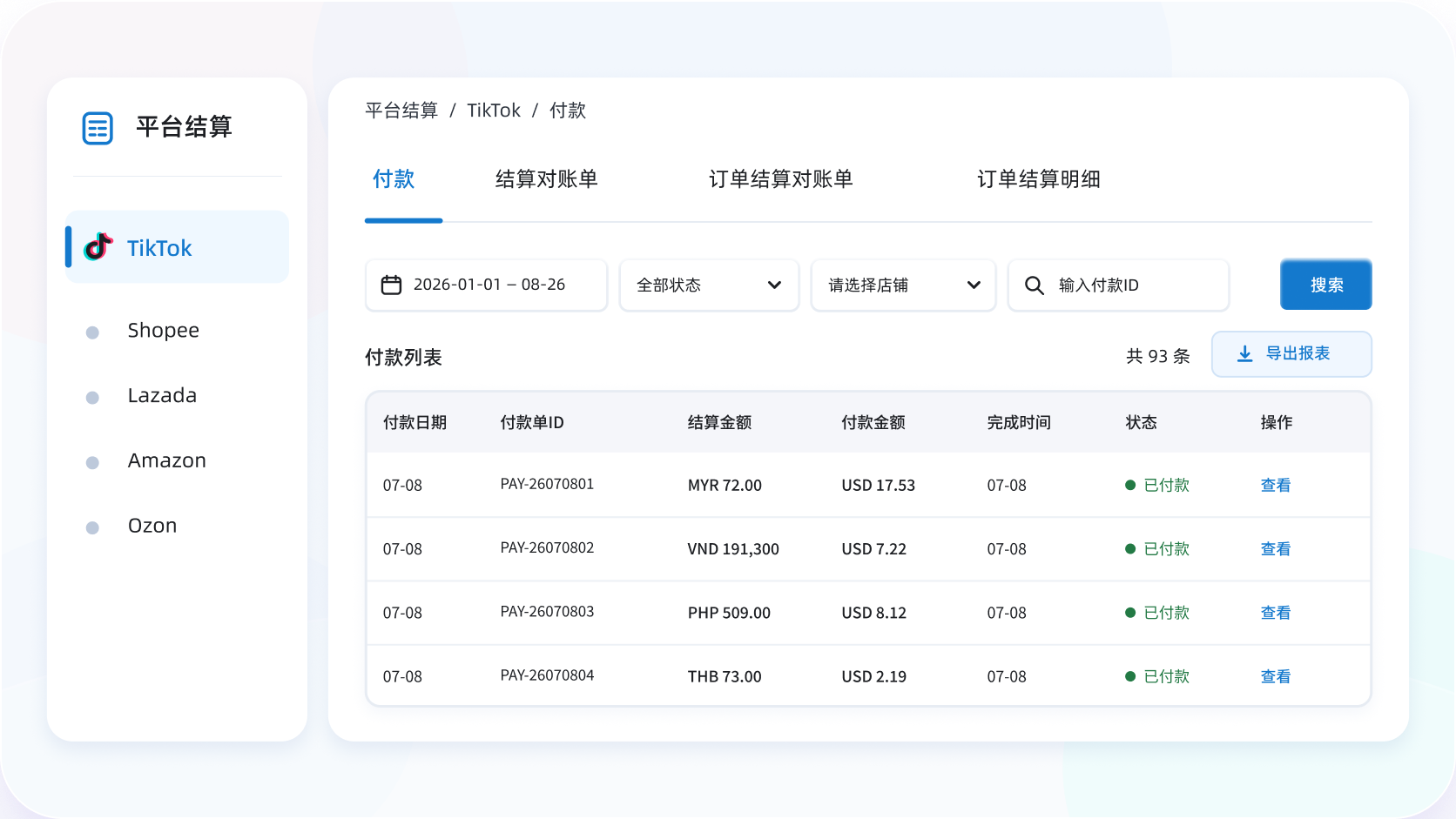Click the 操作 column header
1456x819 pixels.
1277,423
